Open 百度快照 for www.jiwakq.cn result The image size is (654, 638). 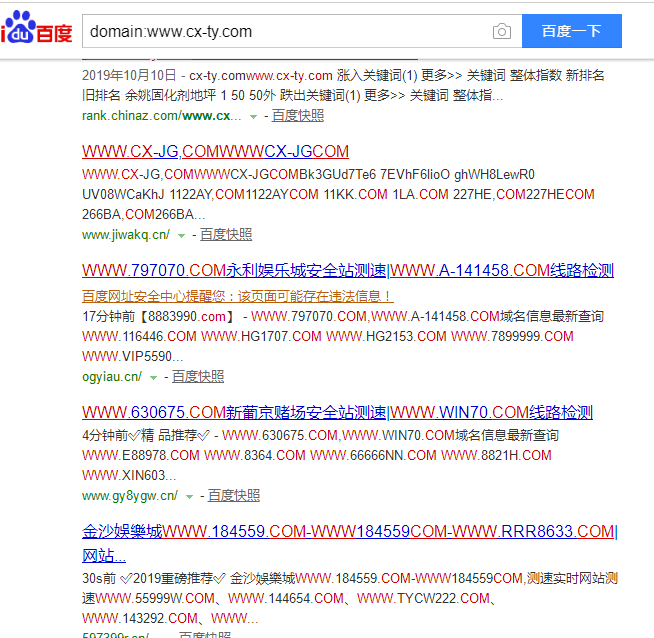226,235
